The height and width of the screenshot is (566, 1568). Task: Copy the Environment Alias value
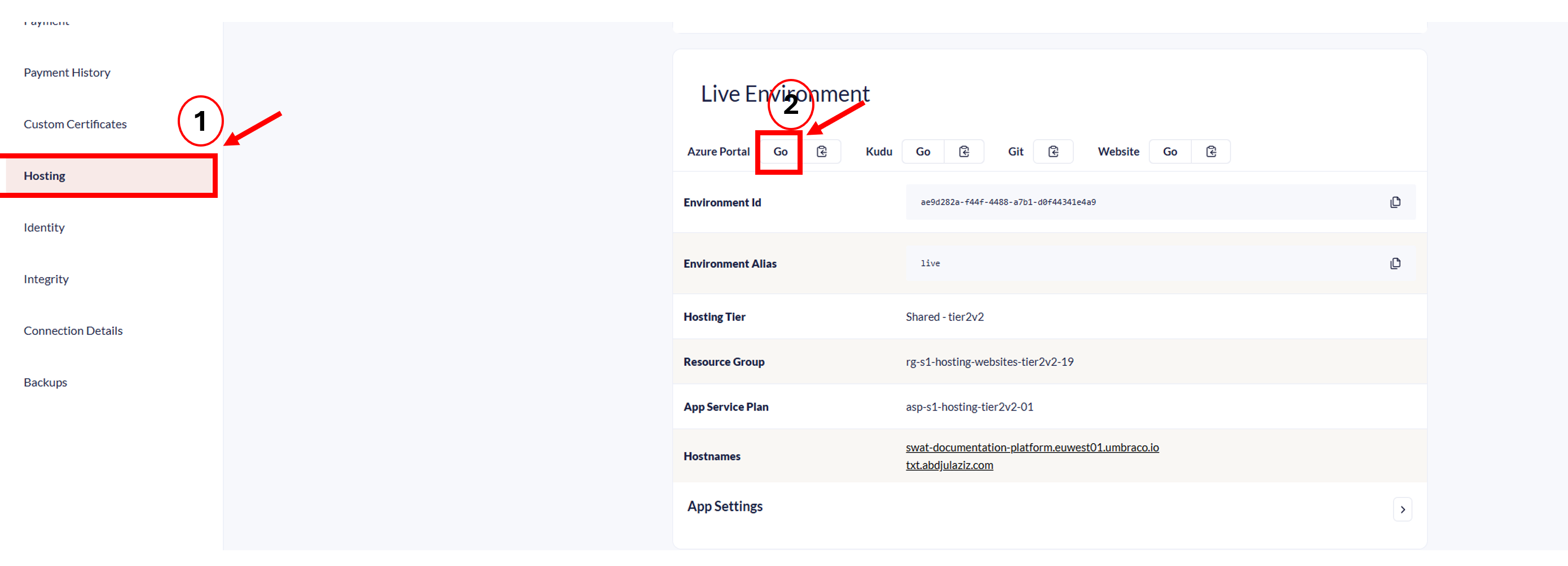click(x=1395, y=263)
